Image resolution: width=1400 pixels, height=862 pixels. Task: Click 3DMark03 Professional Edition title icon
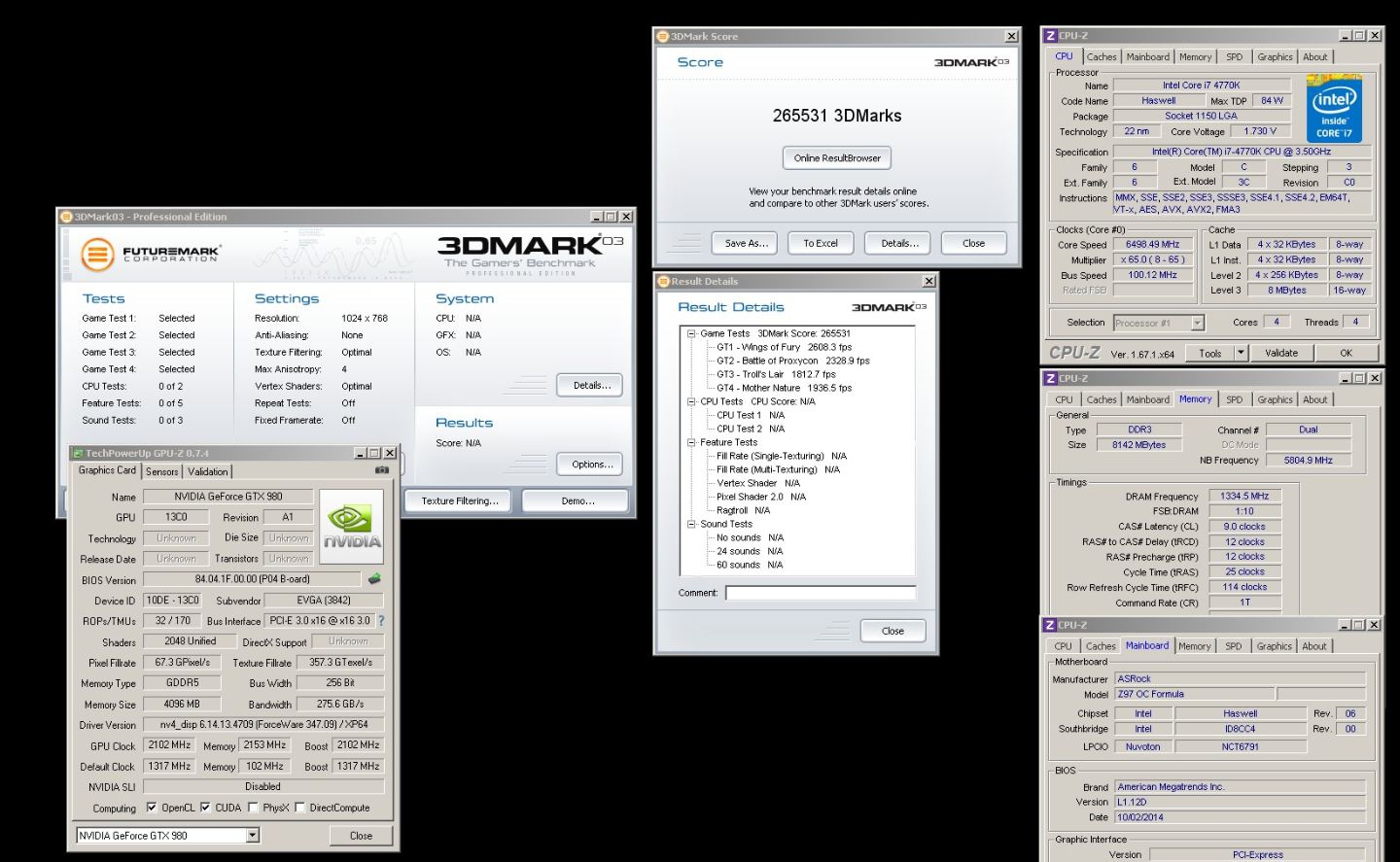(x=66, y=217)
